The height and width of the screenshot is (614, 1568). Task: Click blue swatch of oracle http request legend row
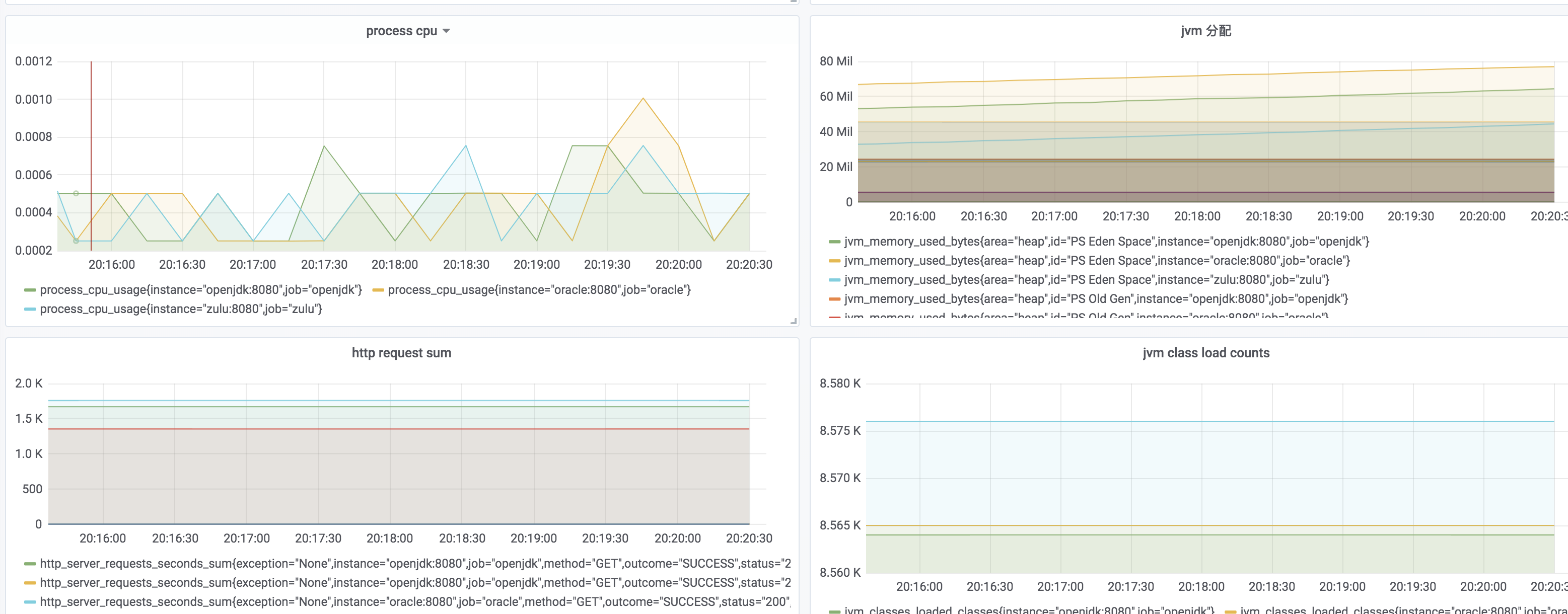click(x=30, y=602)
